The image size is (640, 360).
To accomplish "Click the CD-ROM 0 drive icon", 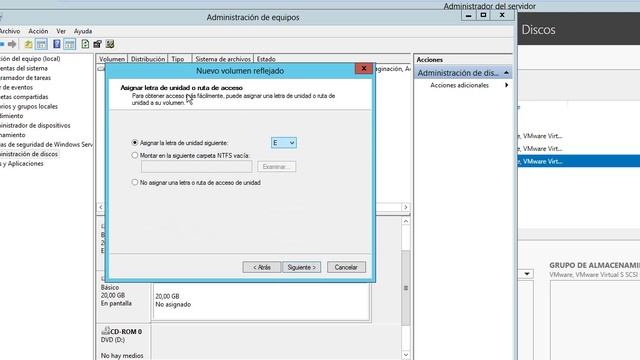I will 105,331.
